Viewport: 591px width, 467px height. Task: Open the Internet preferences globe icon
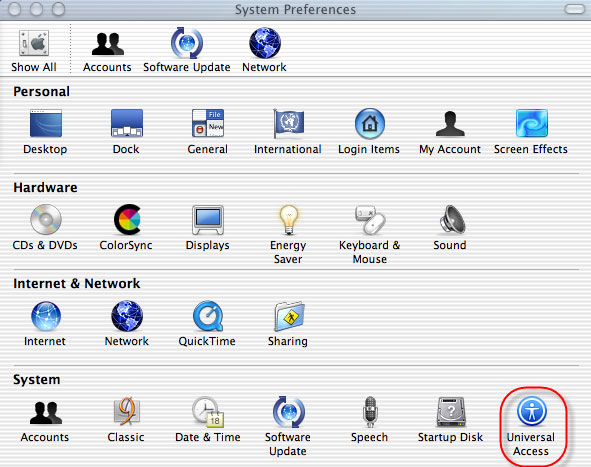click(x=46, y=316)
